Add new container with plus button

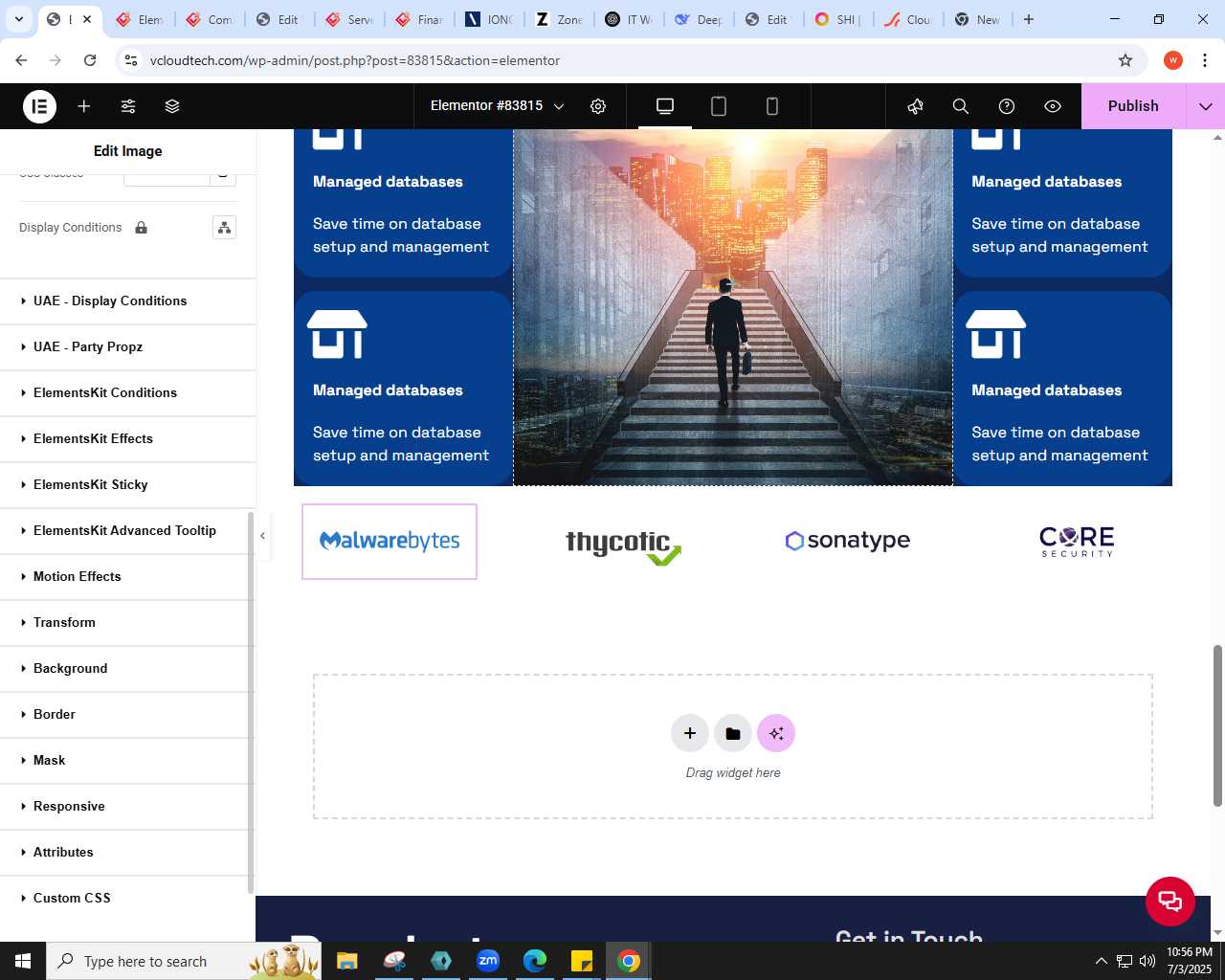690,733
